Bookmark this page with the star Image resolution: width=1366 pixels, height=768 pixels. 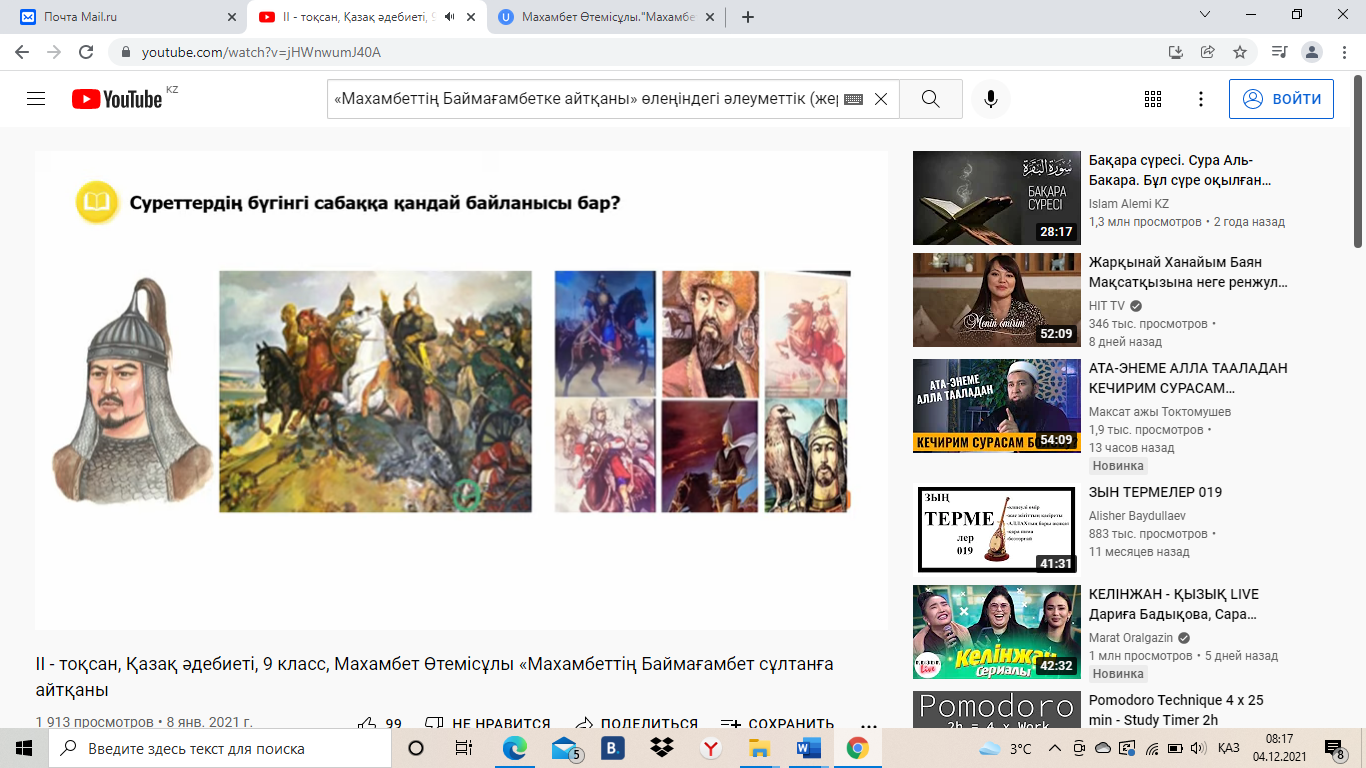[1240, 52]
